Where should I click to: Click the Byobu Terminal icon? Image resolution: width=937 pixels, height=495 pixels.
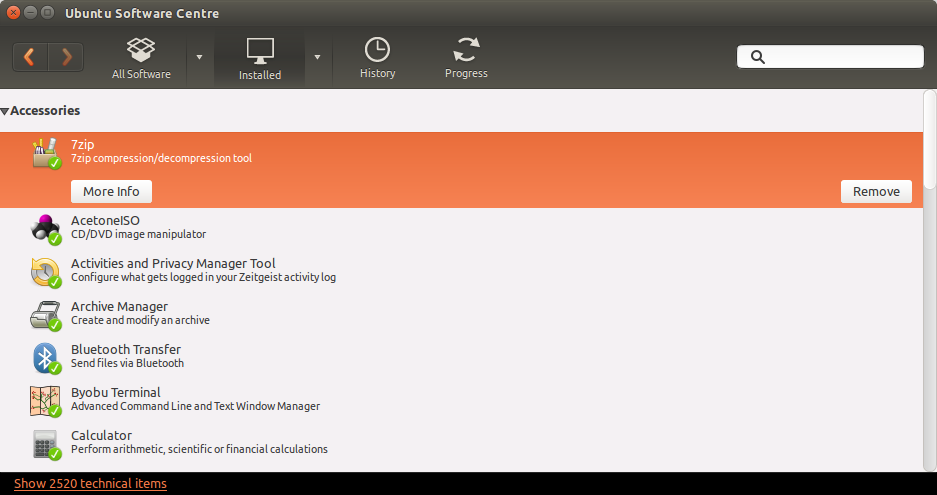point(46,402)
